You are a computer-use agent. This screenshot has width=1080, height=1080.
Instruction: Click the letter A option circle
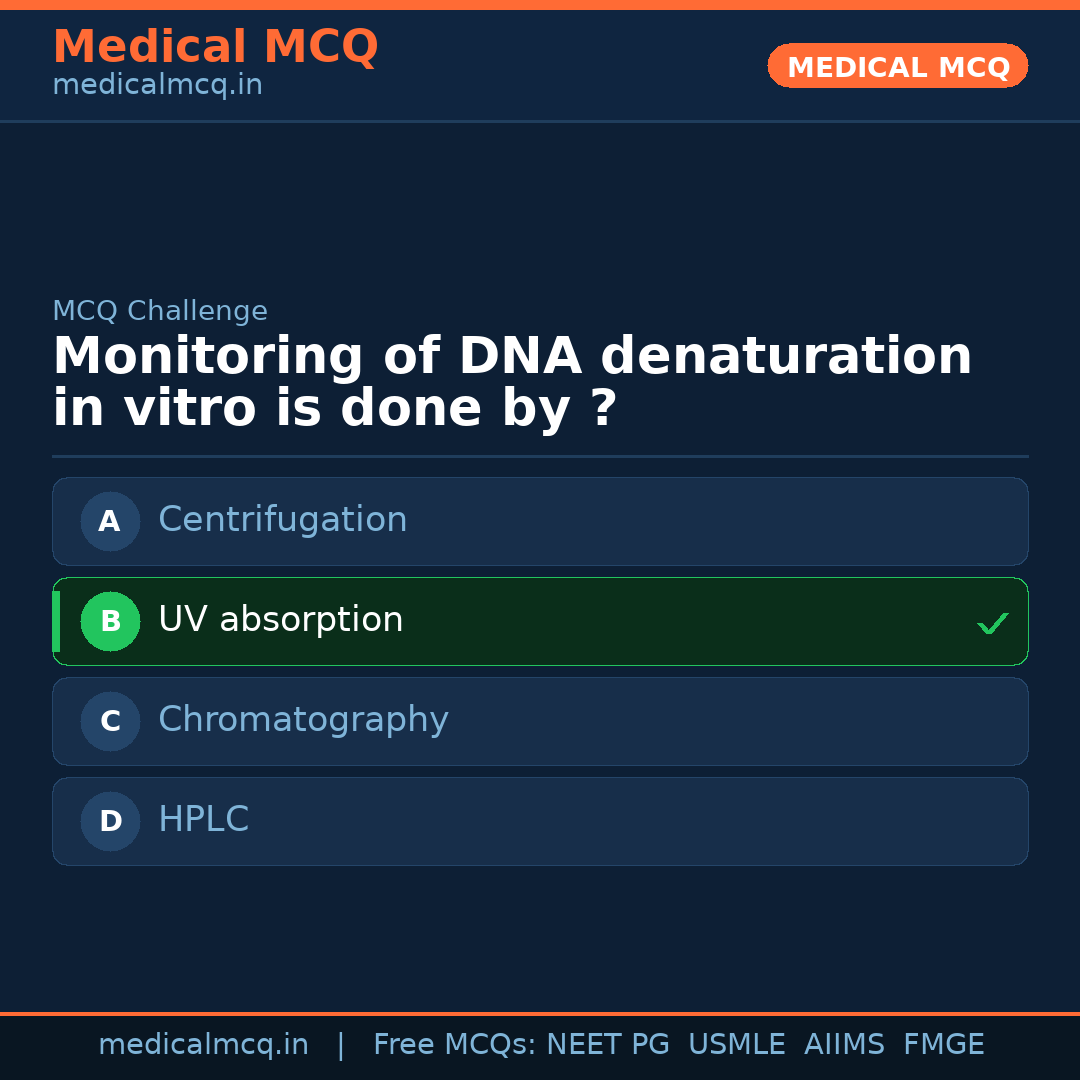click(110, 521)
